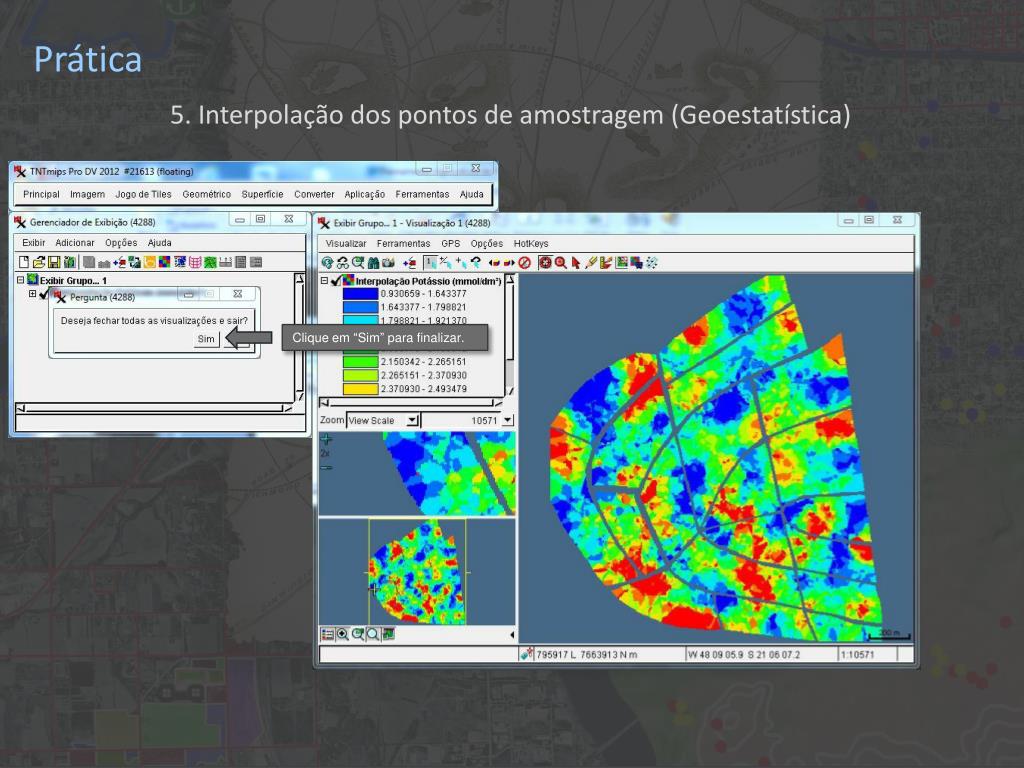Click the yellow 2.370930 - 2.493479 swatch
Screen dimensions: 1024x768
360,389
